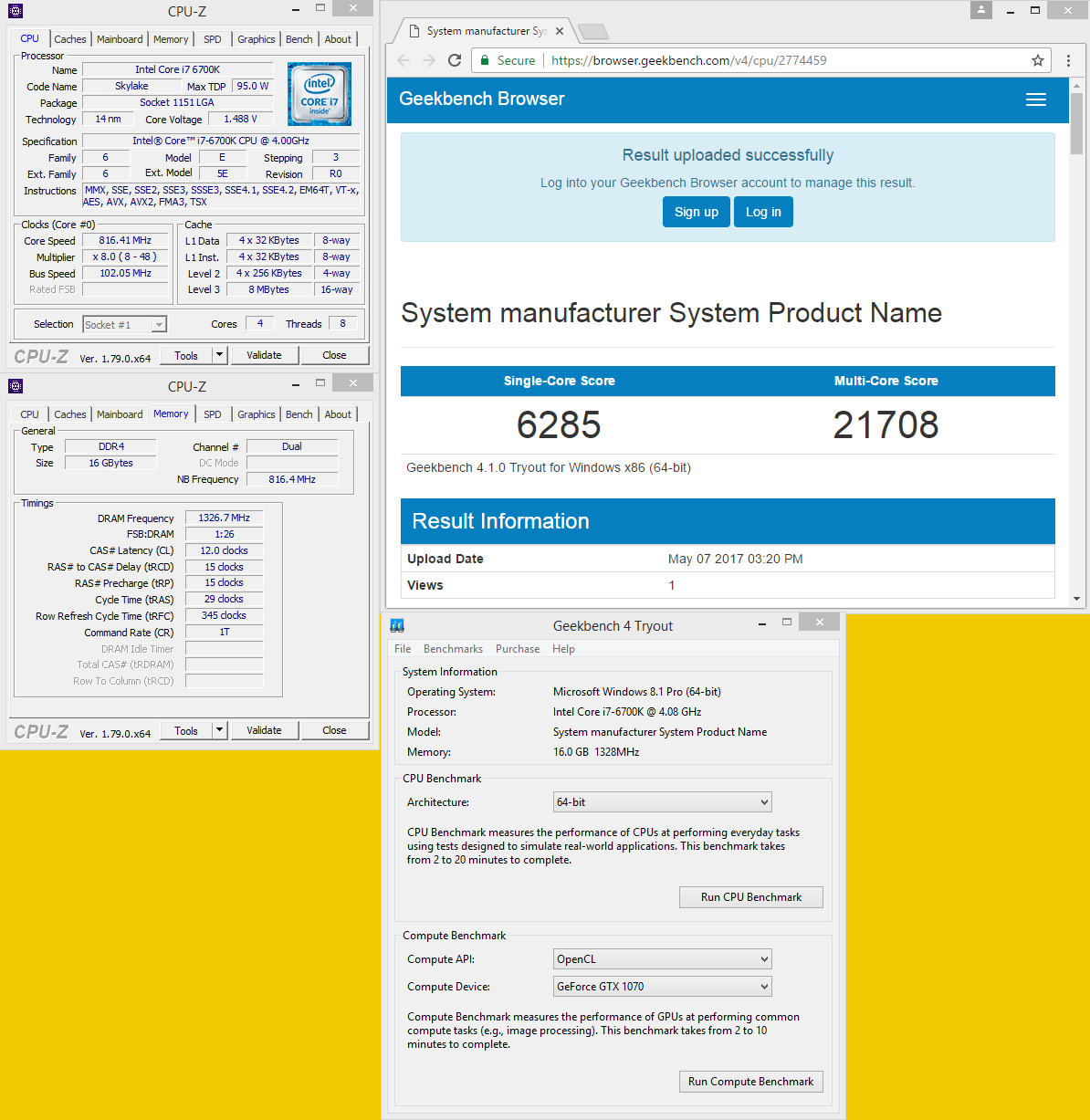
Task: Click the Core Voltage value 1.488 V
Action: 240,119
